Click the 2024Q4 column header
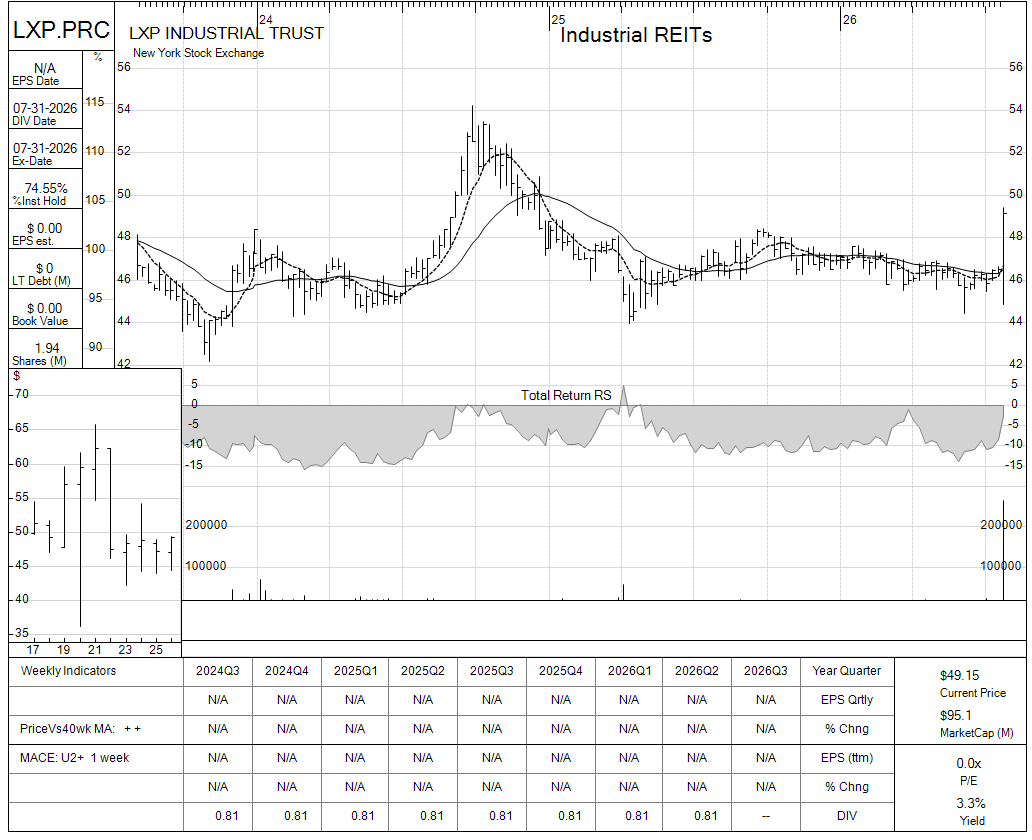 coord(286,671)
